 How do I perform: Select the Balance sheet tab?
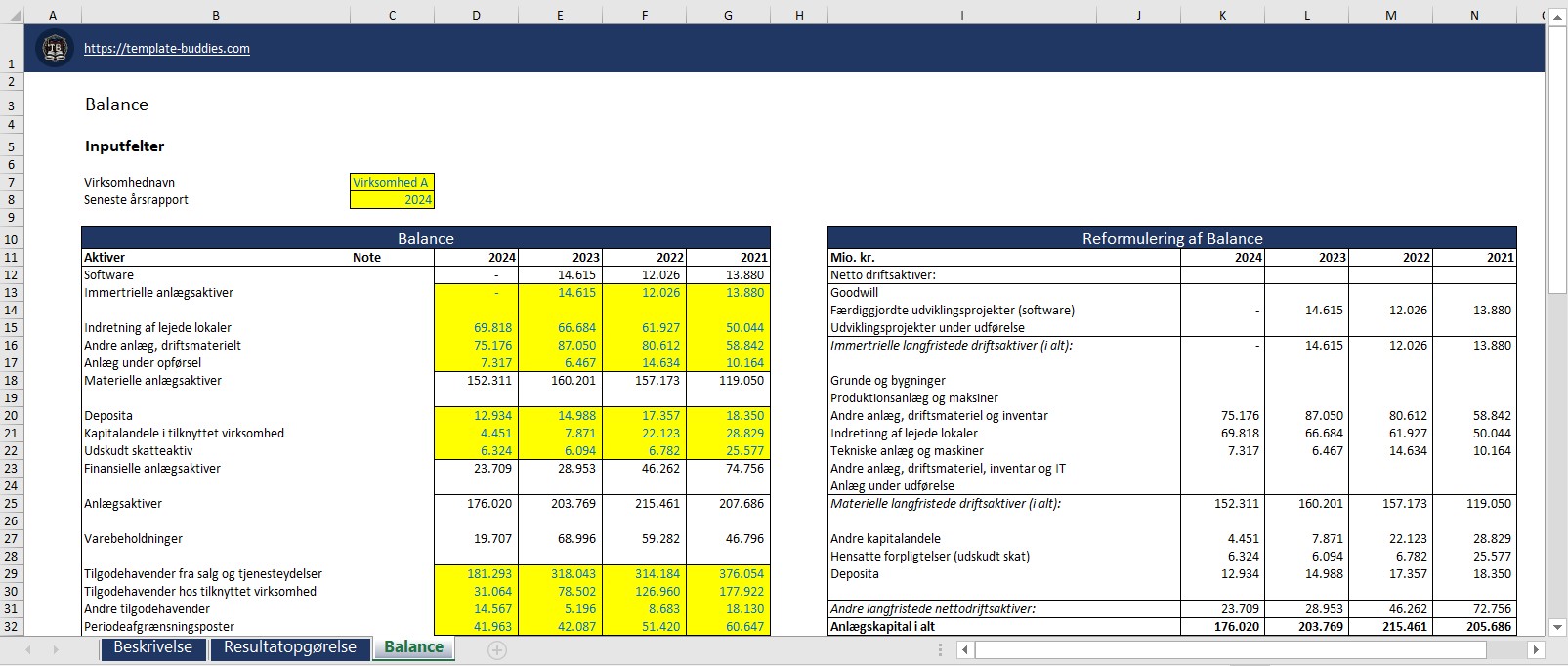point(413,648)
